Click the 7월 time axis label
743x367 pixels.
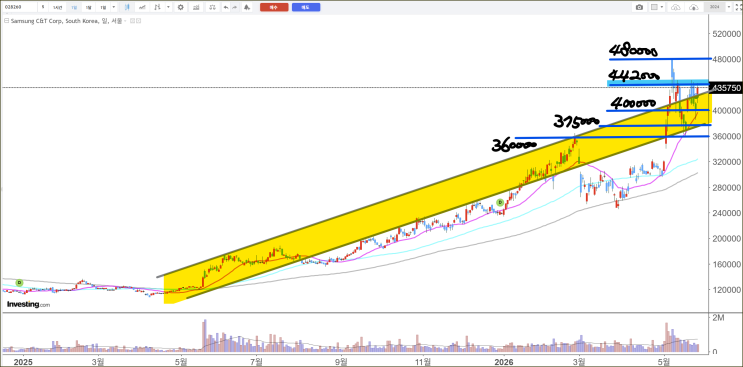point(256,361)
